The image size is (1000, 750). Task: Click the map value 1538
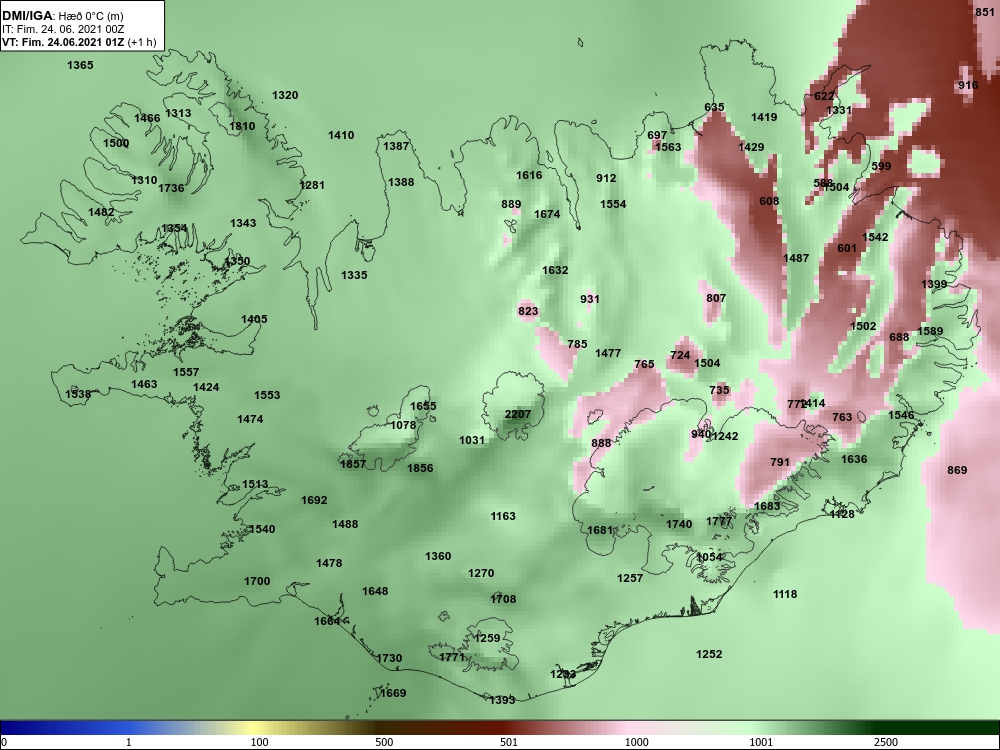pyautogui.click(x=78, y=394)
